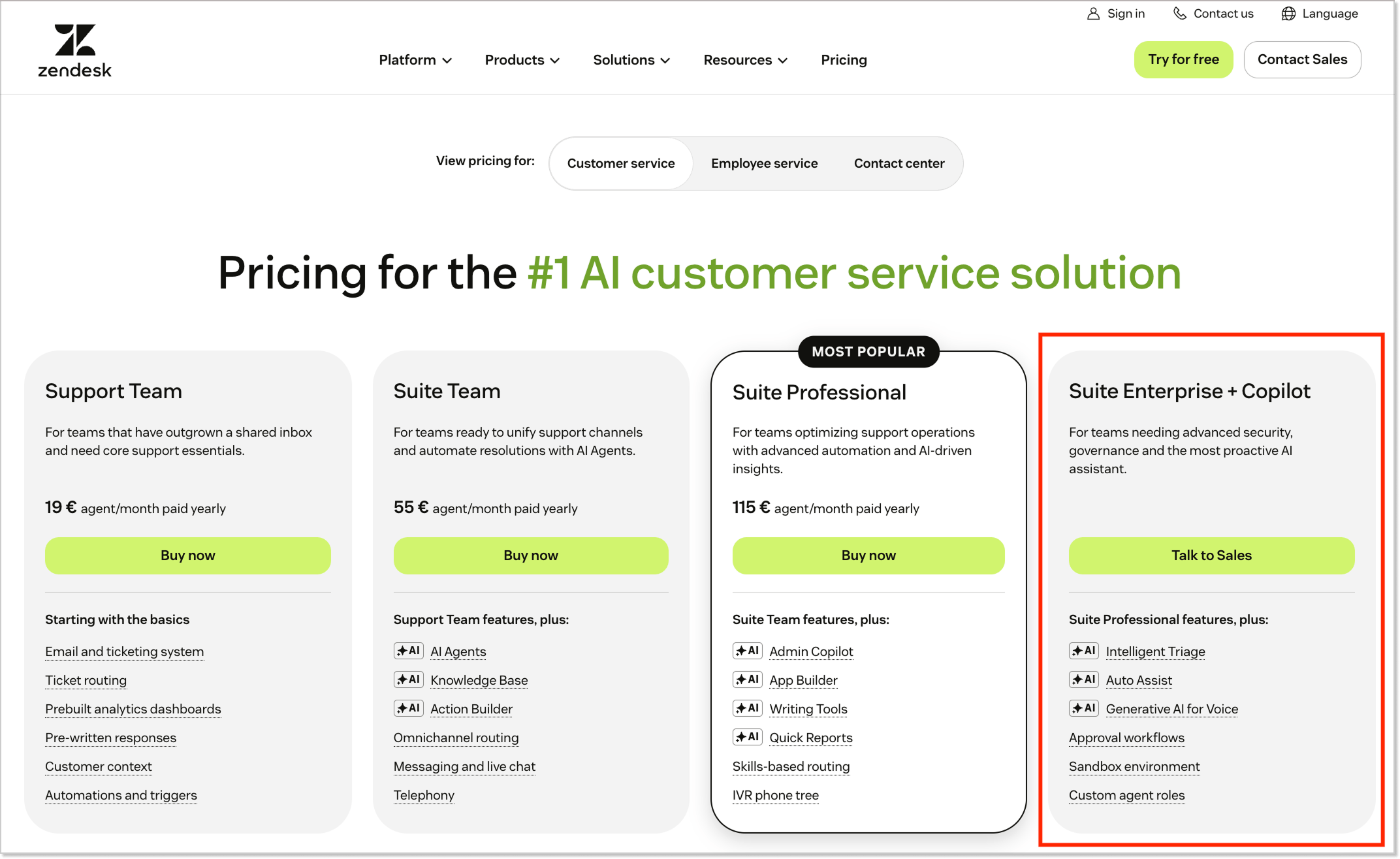
Task: Open the Quick Reports feature link
Action: [811, 738]
